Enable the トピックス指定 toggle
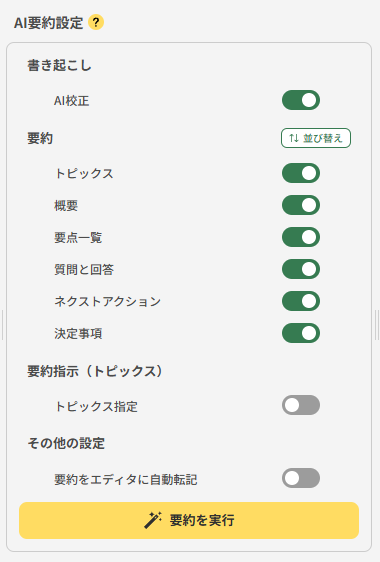380x562 pixels. click(301, 405)
